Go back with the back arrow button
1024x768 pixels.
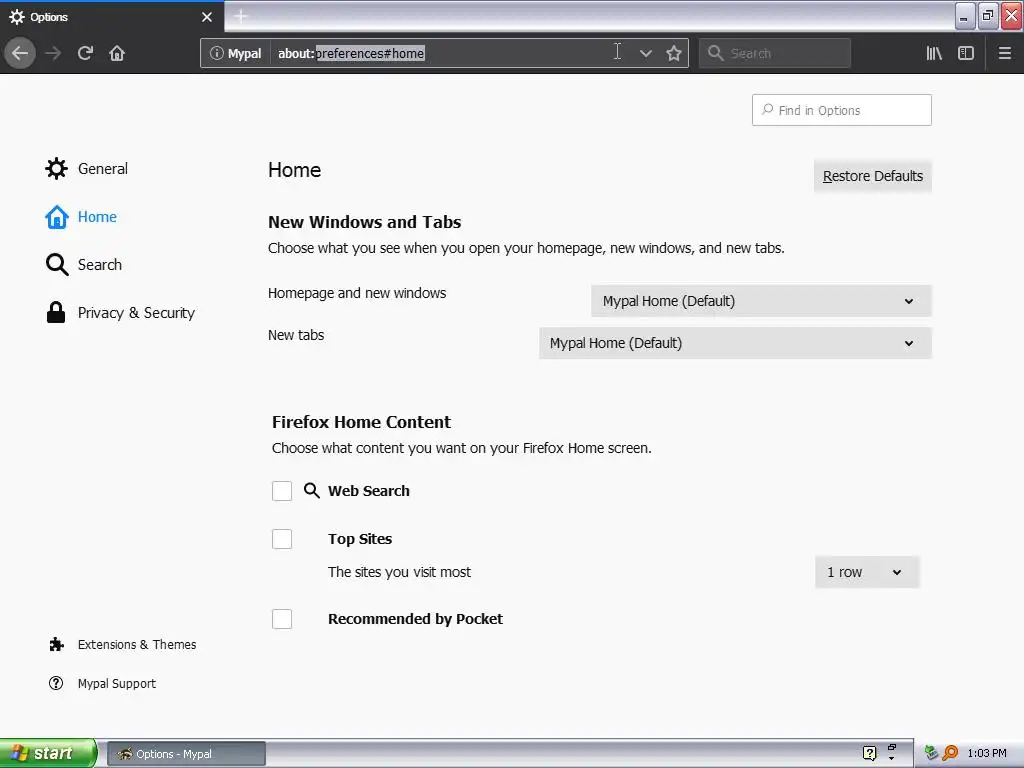point(20,53)
